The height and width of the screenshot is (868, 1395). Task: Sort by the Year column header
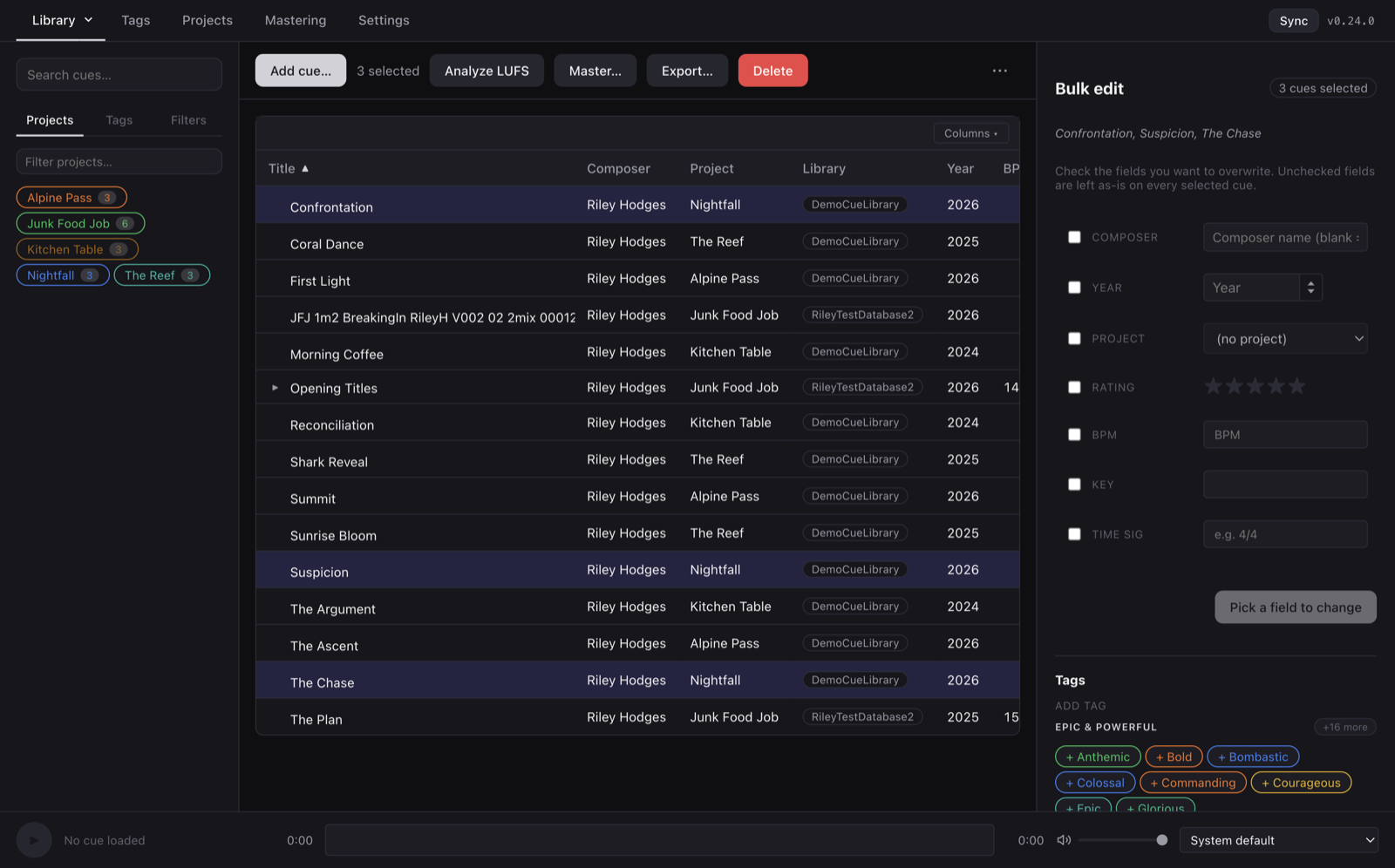[960, 168]
